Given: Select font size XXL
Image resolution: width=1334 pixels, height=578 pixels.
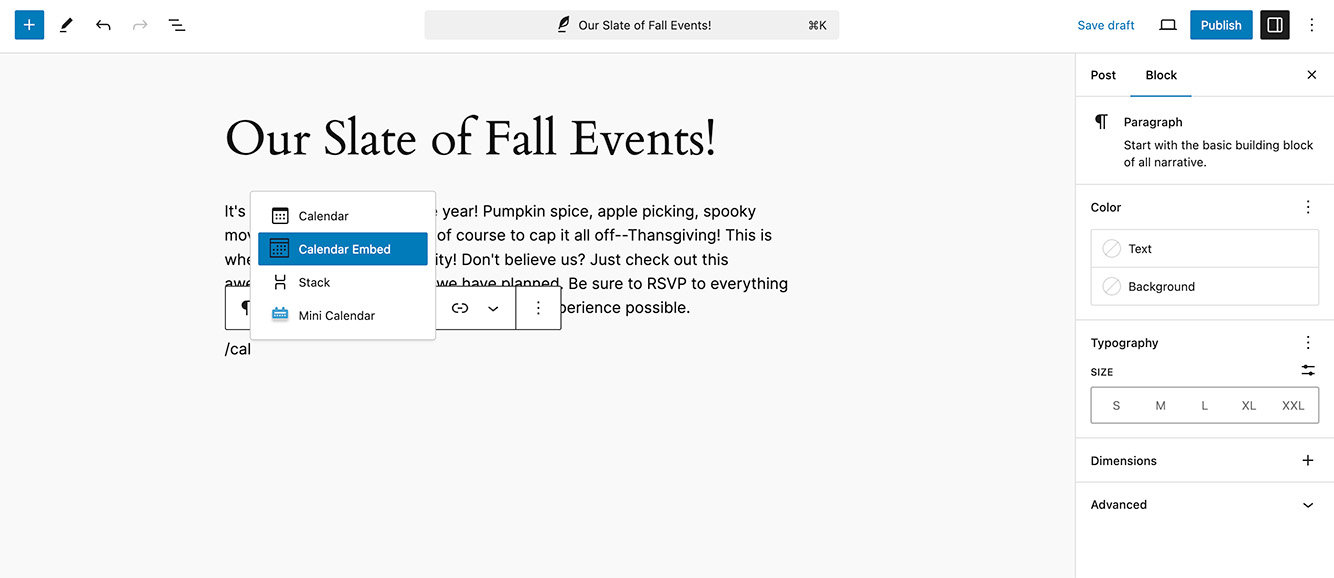Looking at the screenshot, I should pos(1293,406).
